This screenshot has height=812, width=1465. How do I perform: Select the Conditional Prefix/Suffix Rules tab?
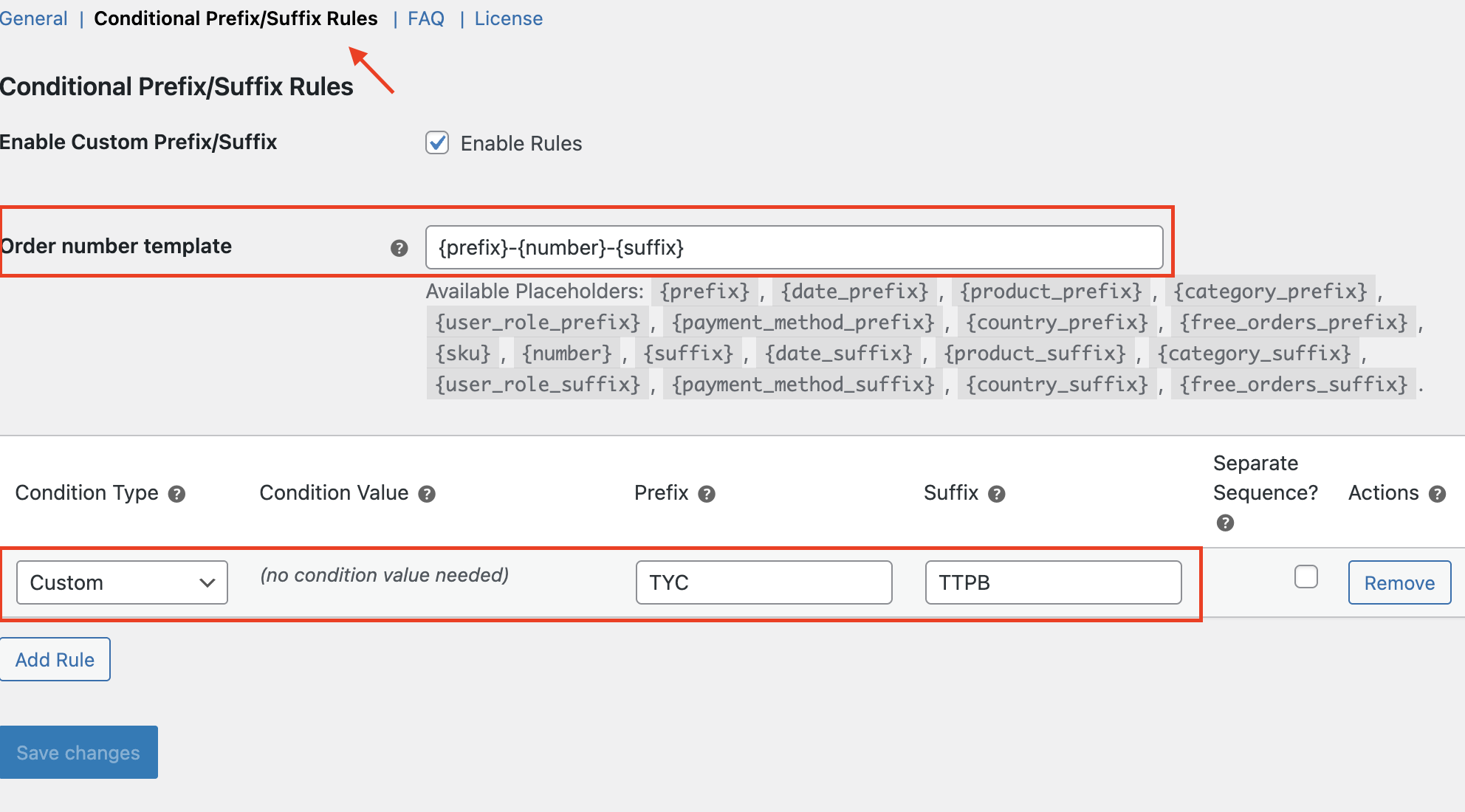pyautogui.click(x=236, y=18)
